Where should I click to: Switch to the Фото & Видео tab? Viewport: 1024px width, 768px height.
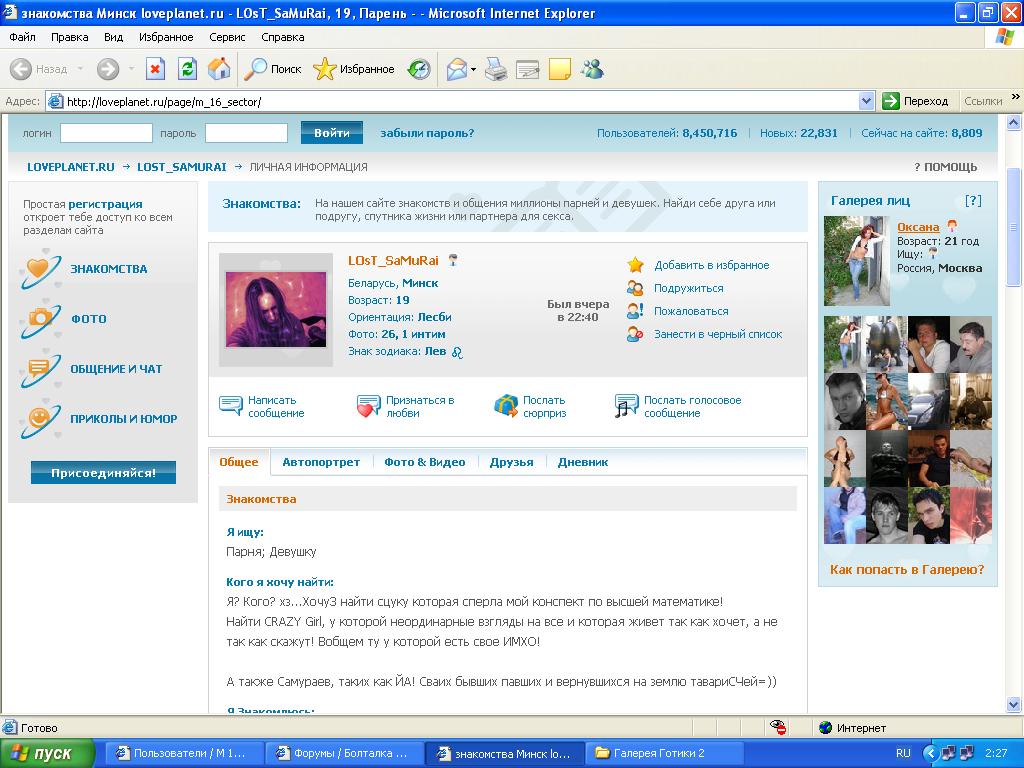(424, 462)
